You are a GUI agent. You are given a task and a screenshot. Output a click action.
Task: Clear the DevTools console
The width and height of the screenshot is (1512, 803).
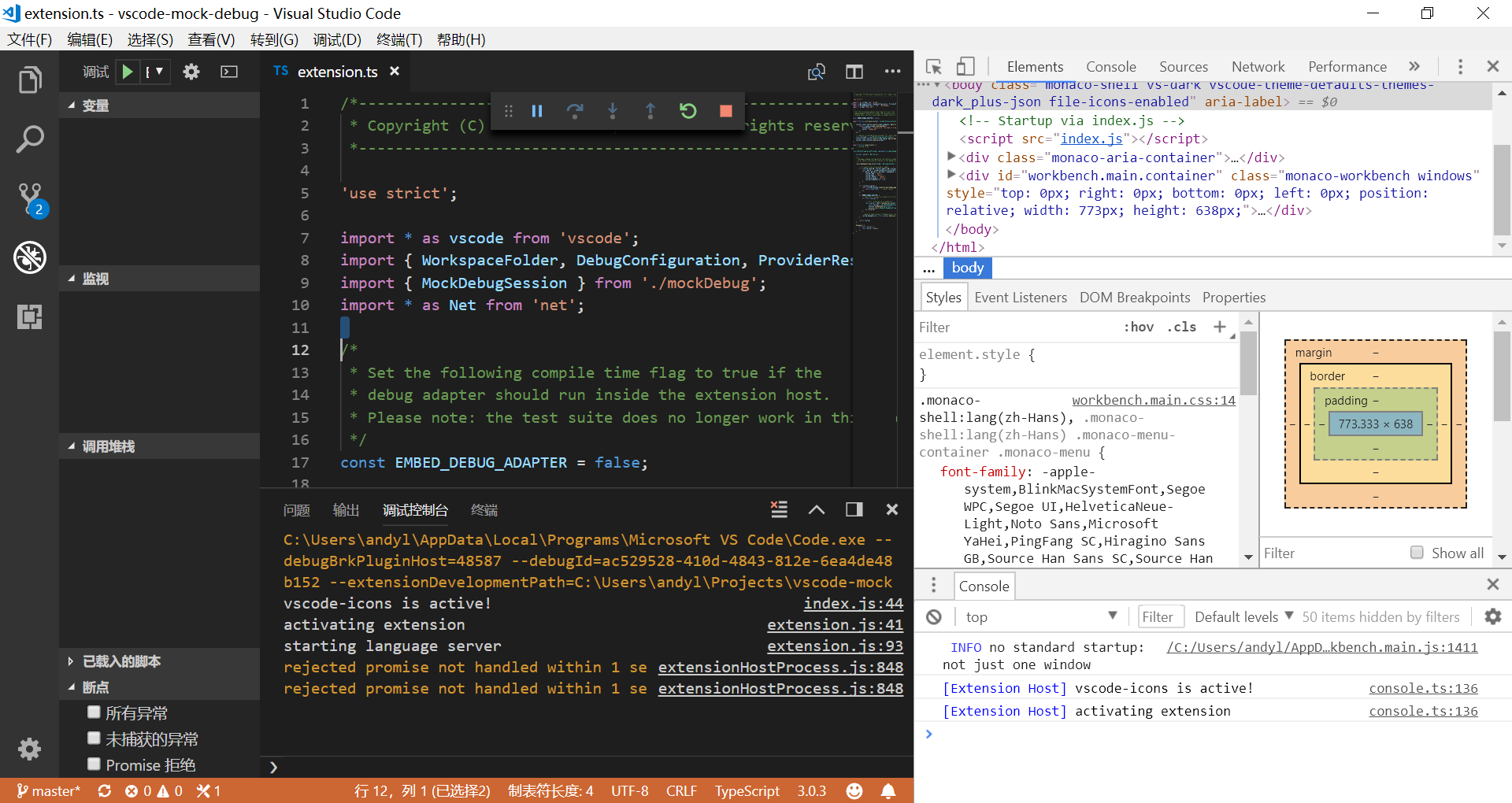tap(934, 616)
